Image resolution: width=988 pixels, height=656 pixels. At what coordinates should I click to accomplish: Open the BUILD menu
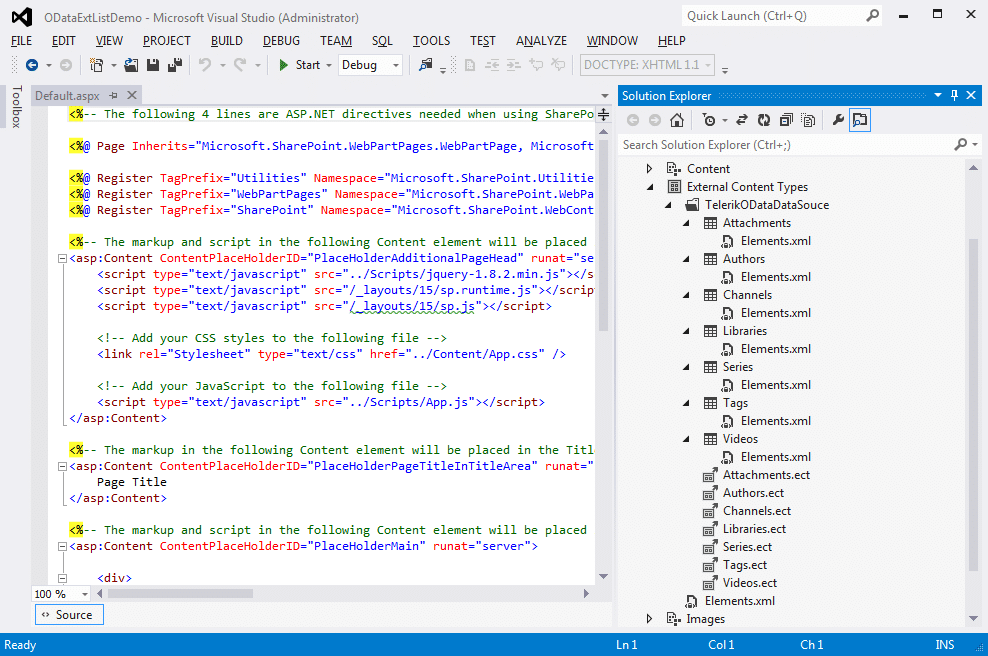(227, 41)
